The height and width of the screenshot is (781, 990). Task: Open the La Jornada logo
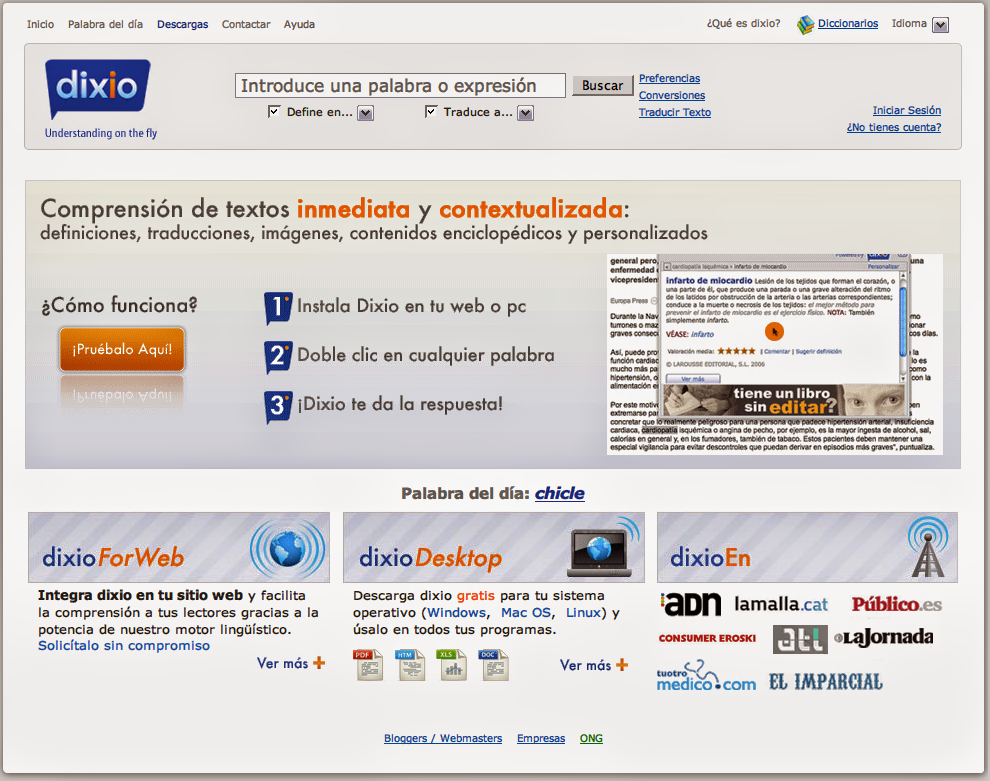pyautogui.click(x=884, y=637)
